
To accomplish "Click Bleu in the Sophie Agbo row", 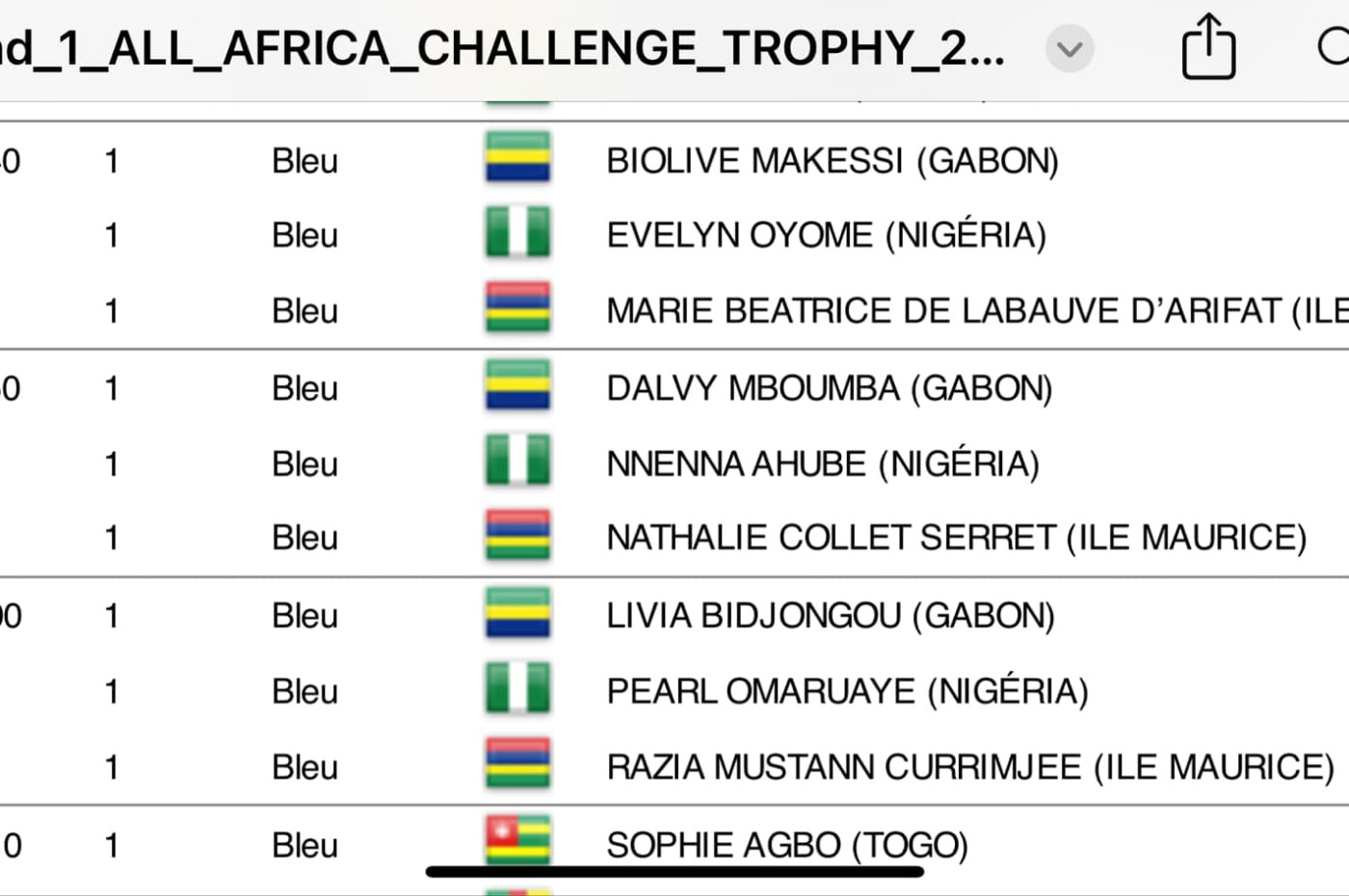I will point(304,845).
